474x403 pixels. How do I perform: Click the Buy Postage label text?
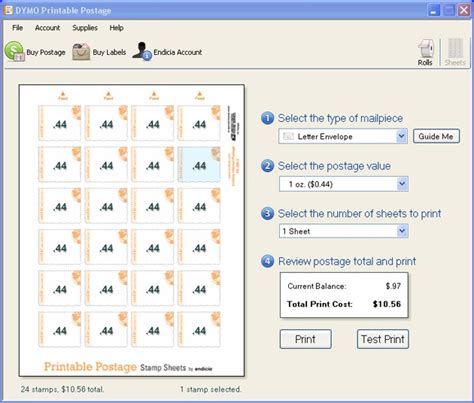pos(46,52)
